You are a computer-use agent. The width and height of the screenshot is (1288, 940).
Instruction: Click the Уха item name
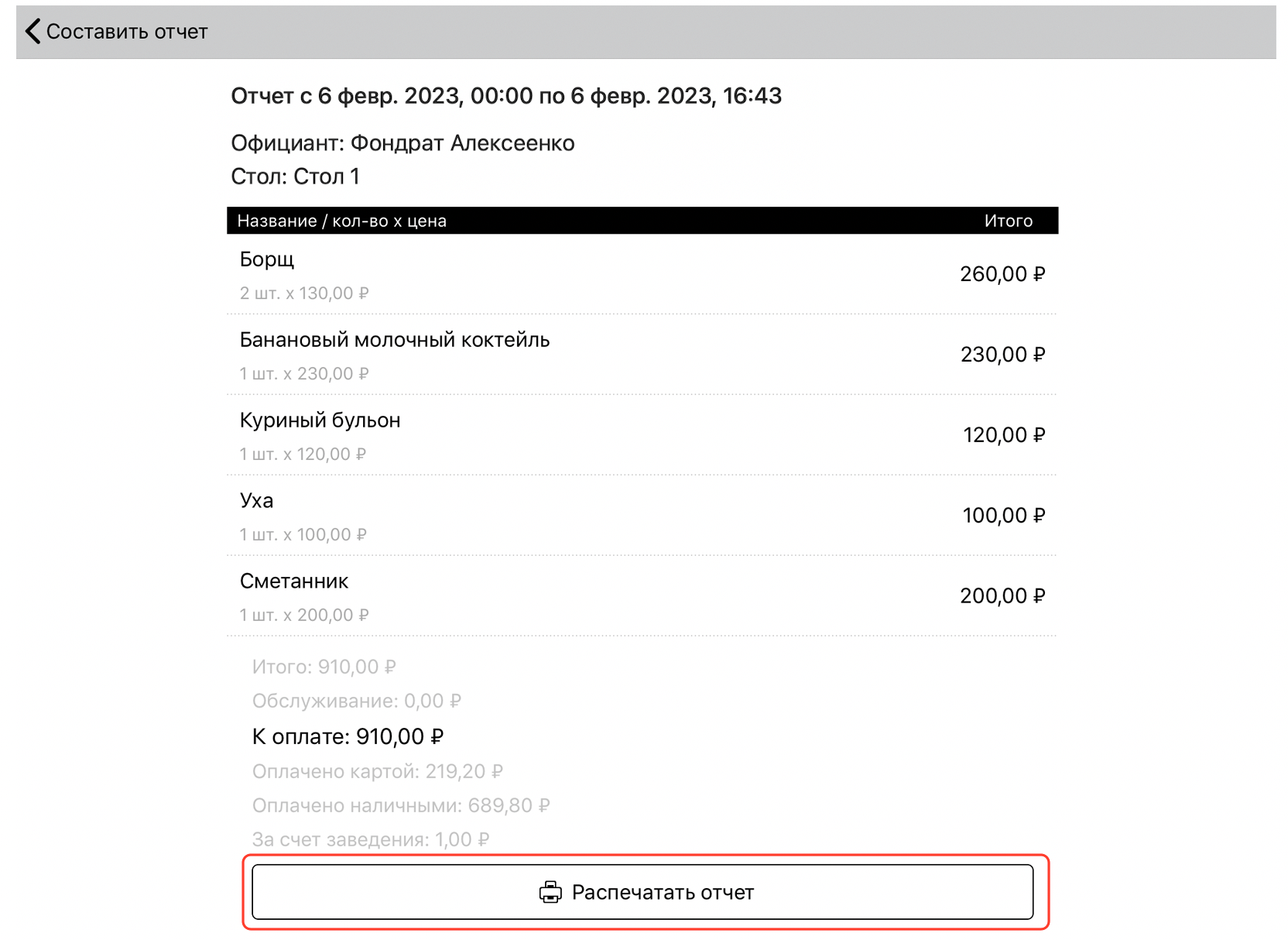coord(256,501)
